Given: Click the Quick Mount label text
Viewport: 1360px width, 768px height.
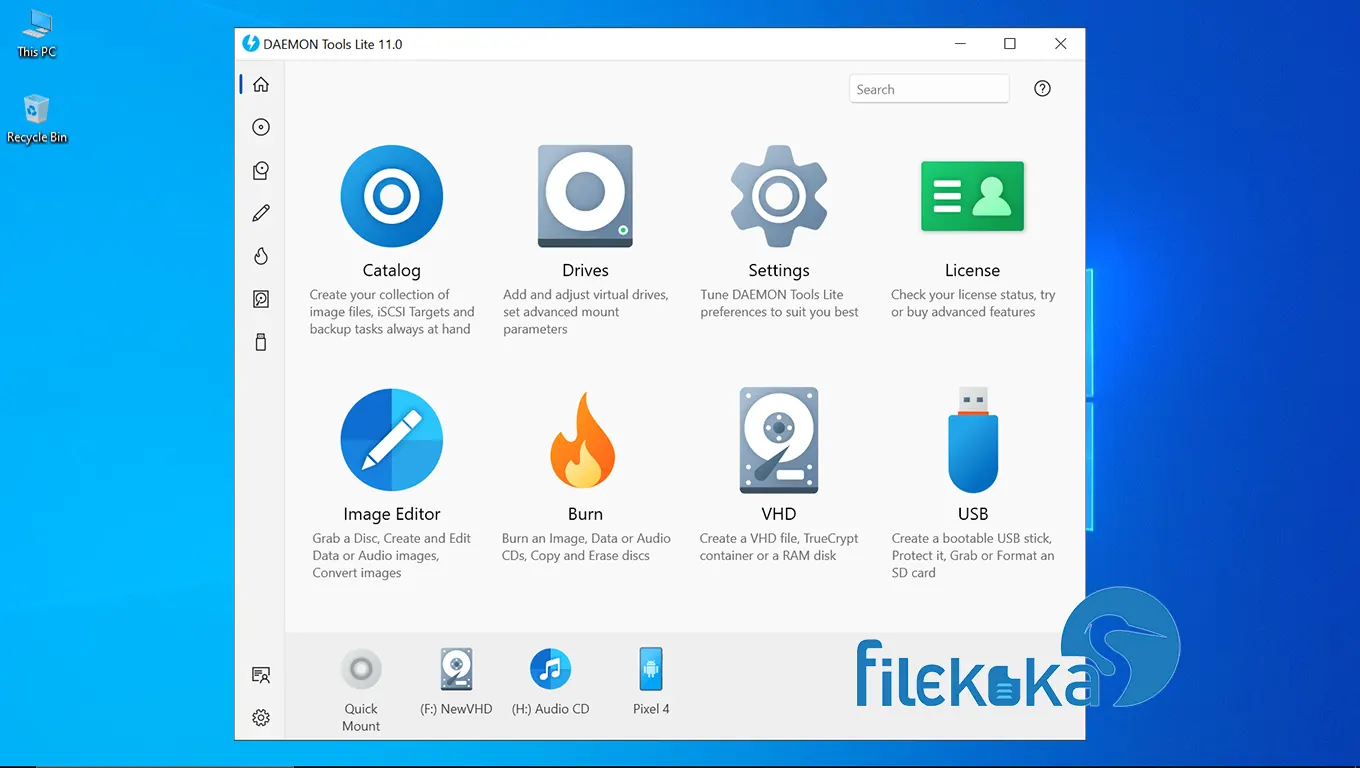Looking at the screenshot, I should point(361,717).
